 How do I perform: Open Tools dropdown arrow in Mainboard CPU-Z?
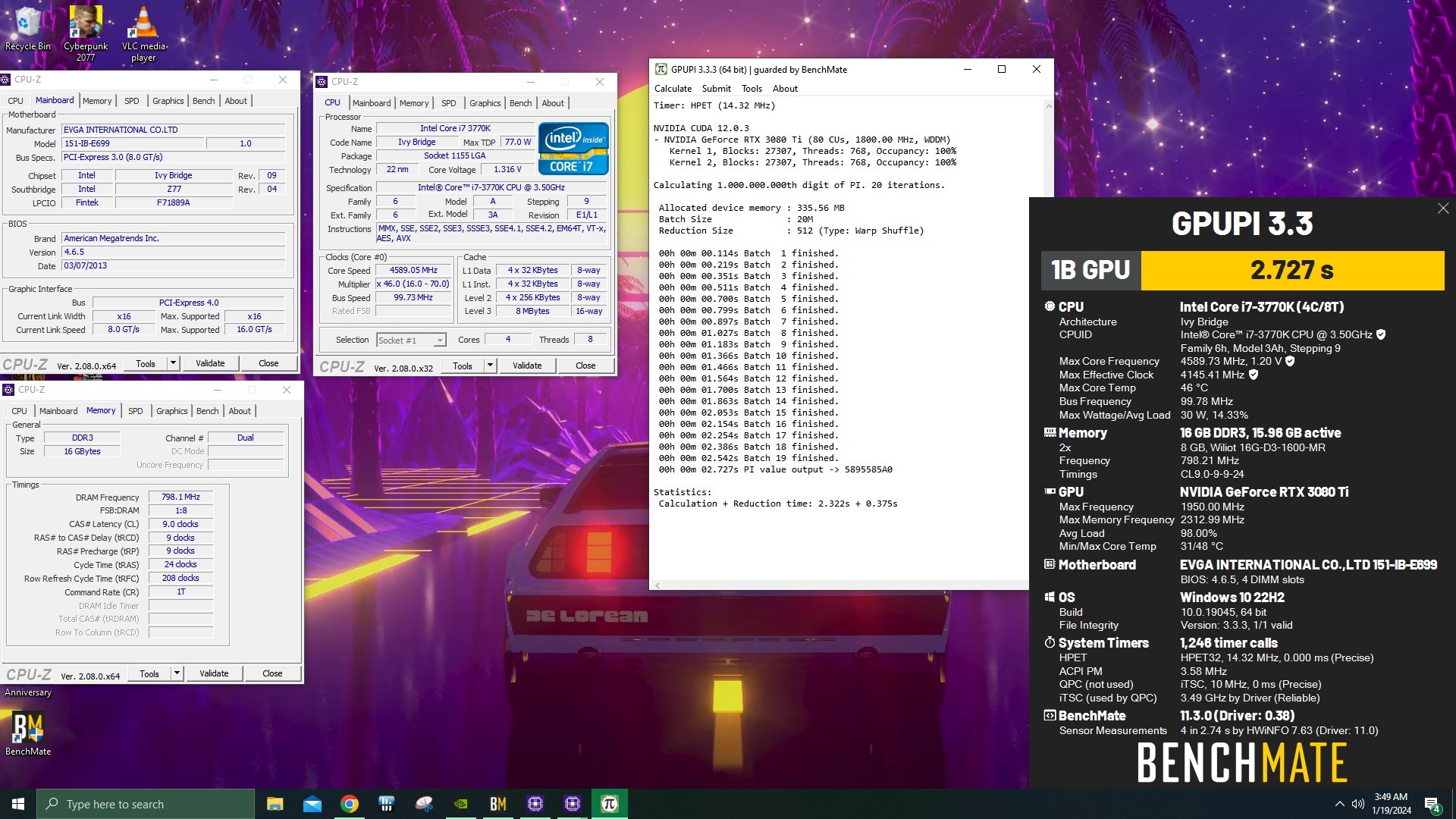click(x=173, y=363)
